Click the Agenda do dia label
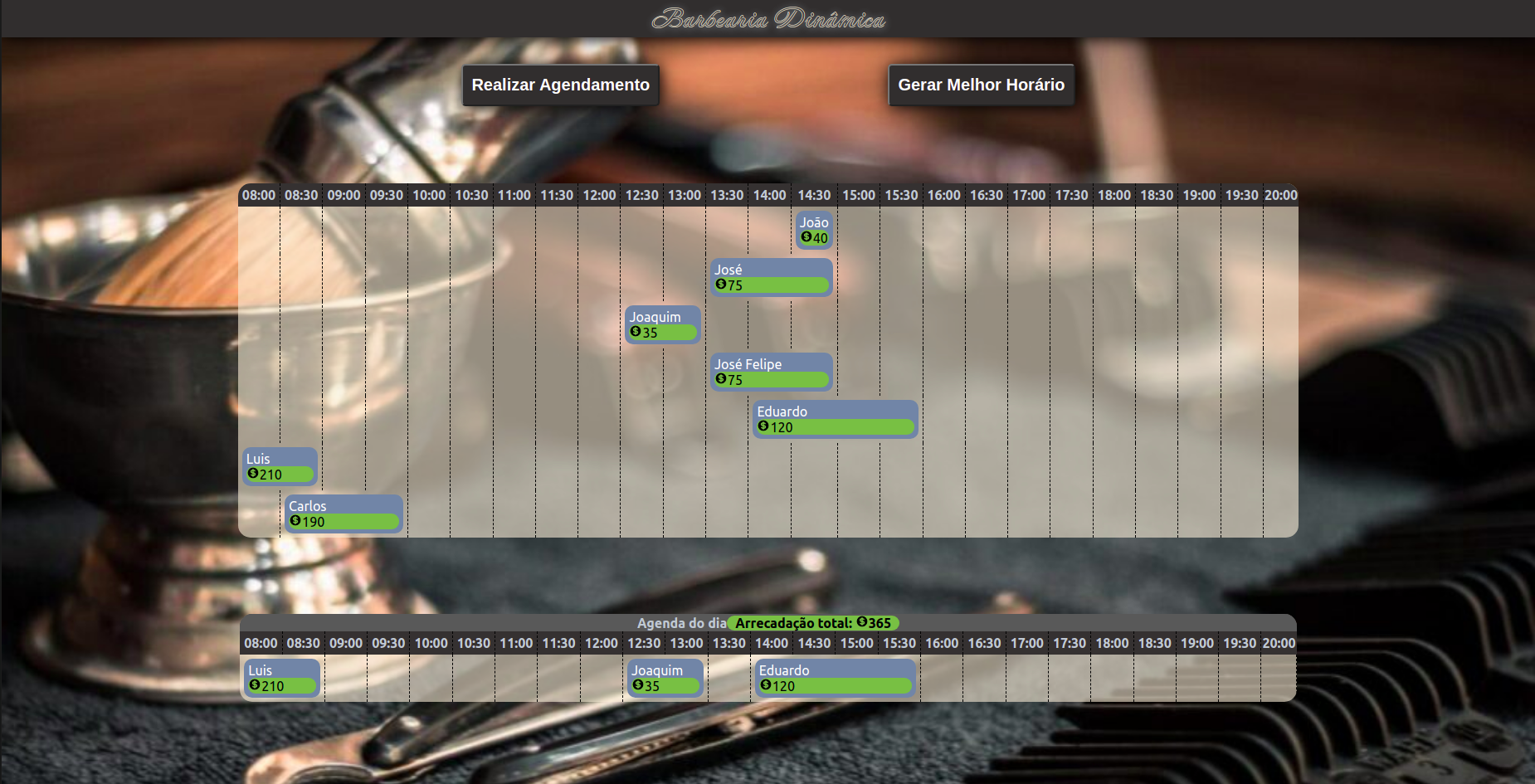 [x=682, y=623]
